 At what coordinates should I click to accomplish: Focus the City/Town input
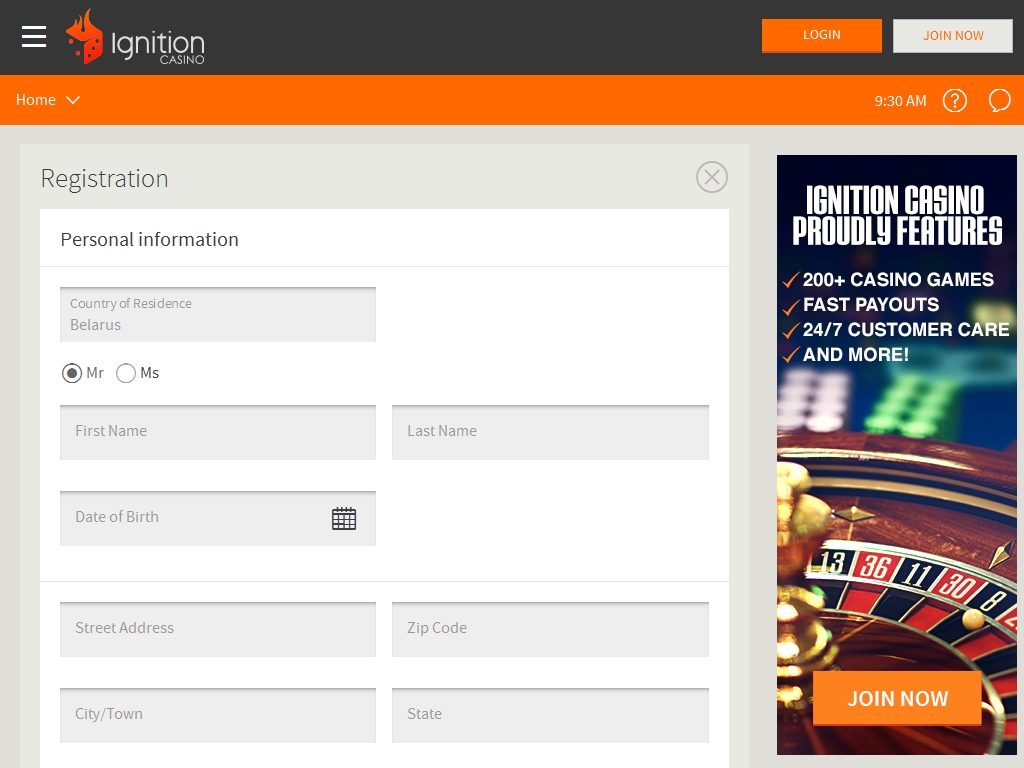pos(217,714)
